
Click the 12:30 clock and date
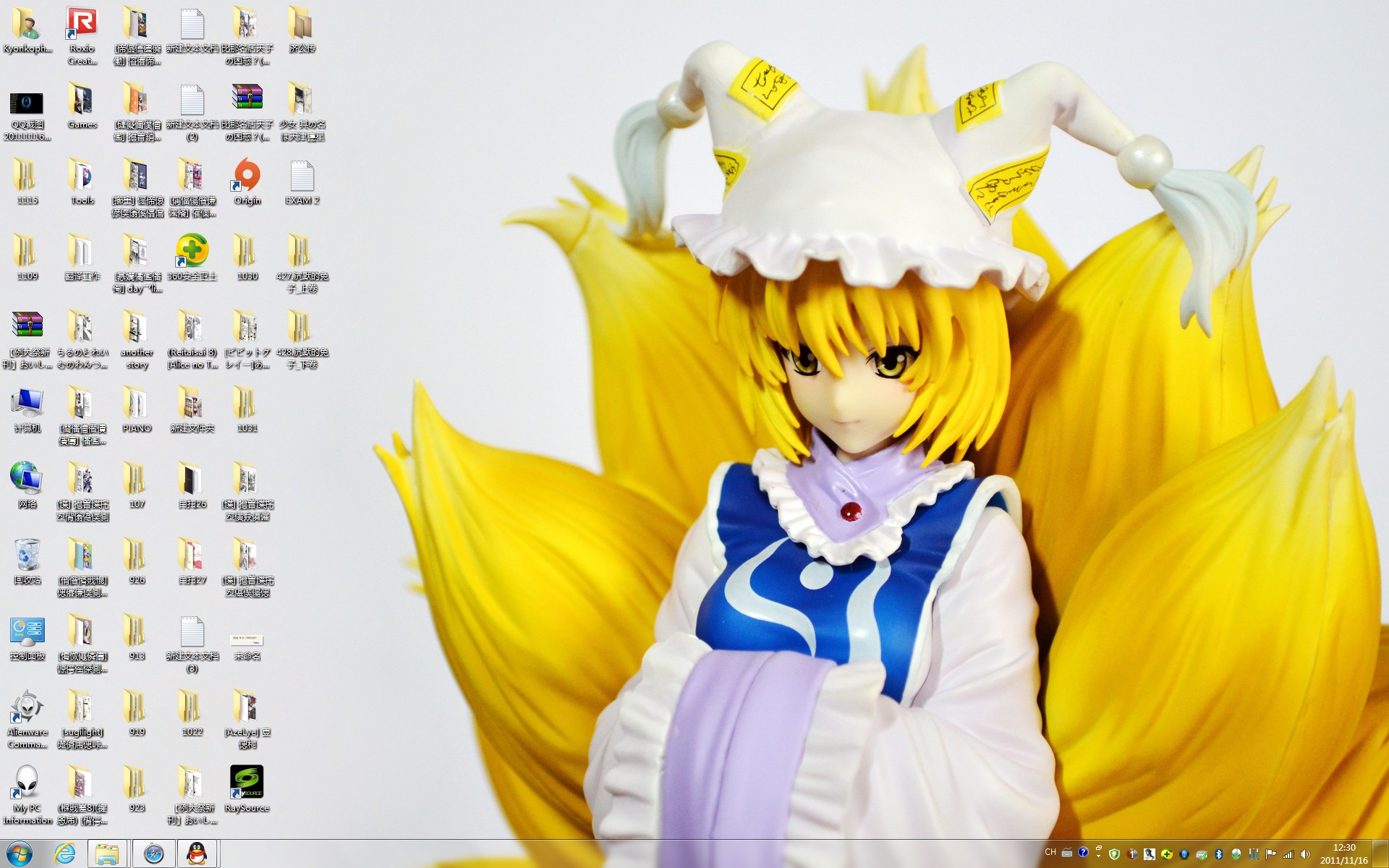coord(1343,854)
